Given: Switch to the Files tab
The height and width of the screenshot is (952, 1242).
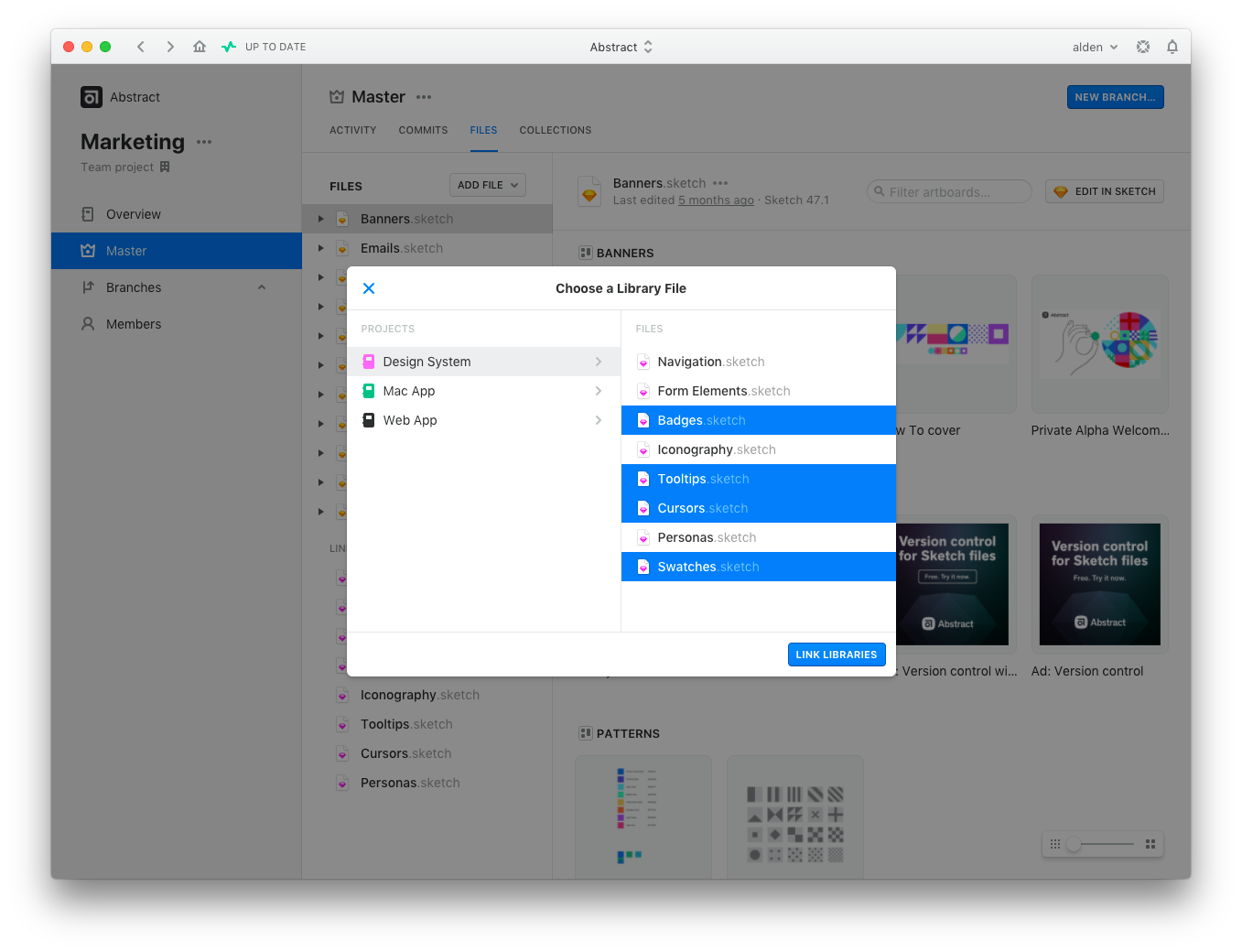Looking at the screenshot, I should coord(483,130).
